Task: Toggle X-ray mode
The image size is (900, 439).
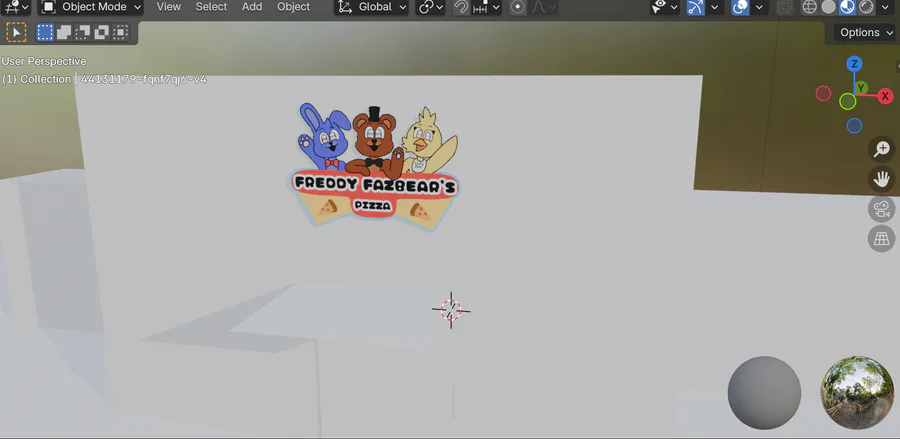Action: point(784,7)
